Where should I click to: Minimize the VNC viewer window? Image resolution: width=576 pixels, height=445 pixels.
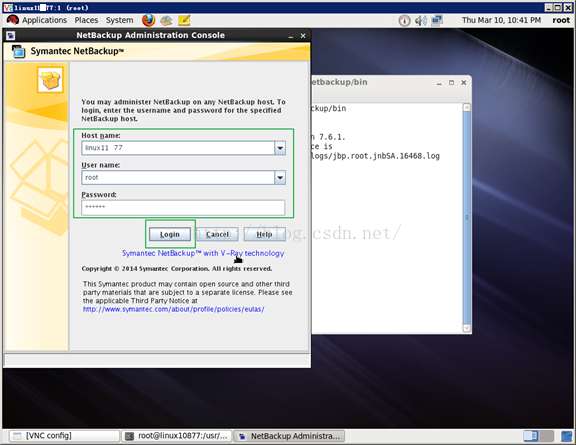coord(549,7)
